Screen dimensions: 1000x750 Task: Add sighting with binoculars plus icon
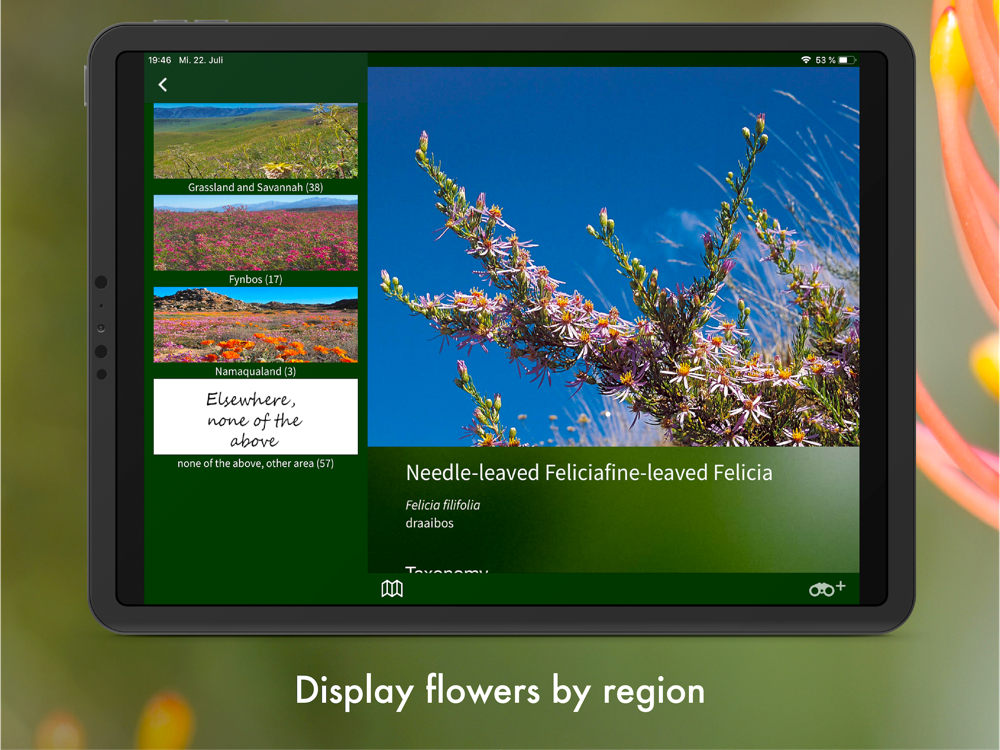827,588
